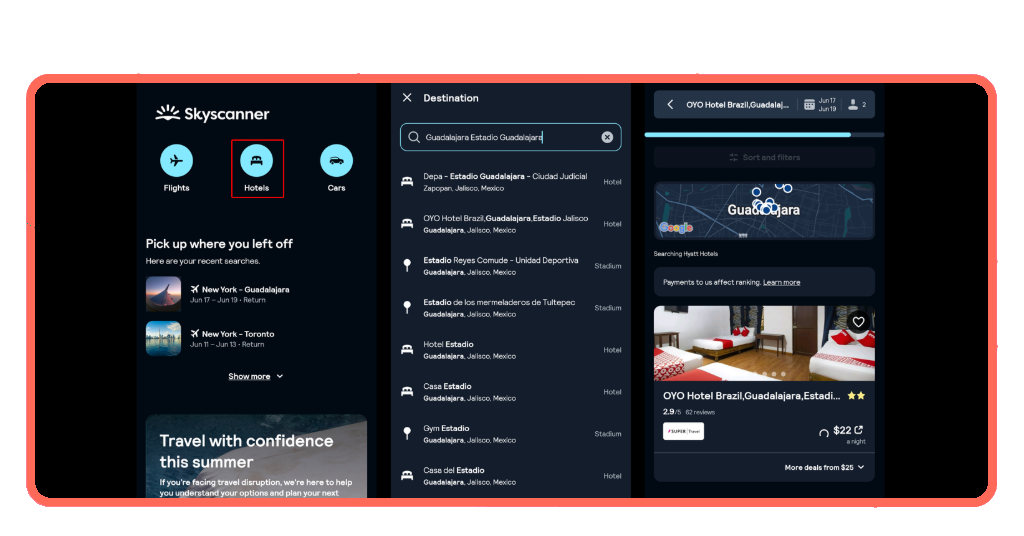This screenshot has width=1024, height=536.
Task: Open the Jun 17 - Jun 19 date picker
Action: tap(820, 104)
